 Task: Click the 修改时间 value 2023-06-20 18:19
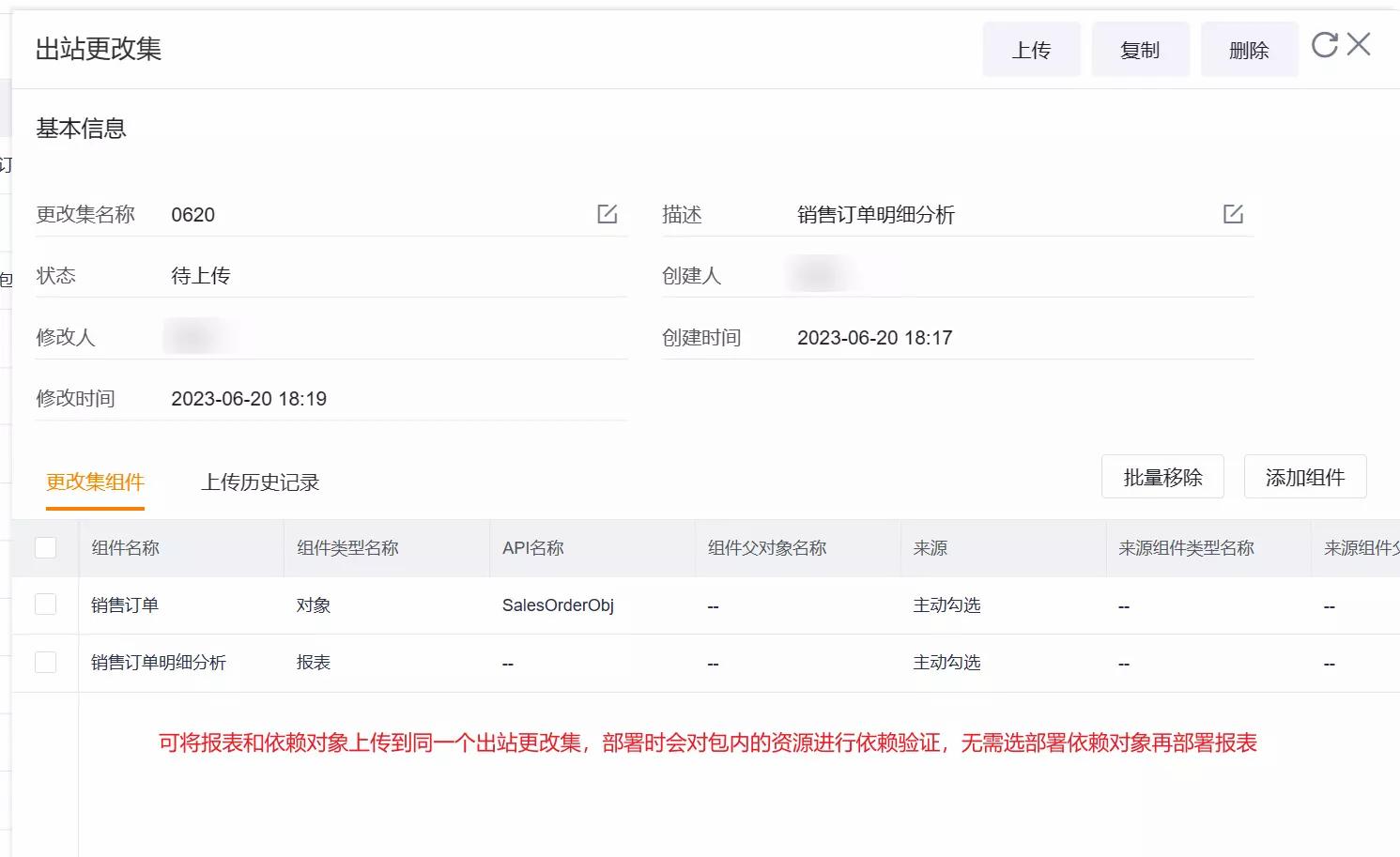(x=249, y=399)
